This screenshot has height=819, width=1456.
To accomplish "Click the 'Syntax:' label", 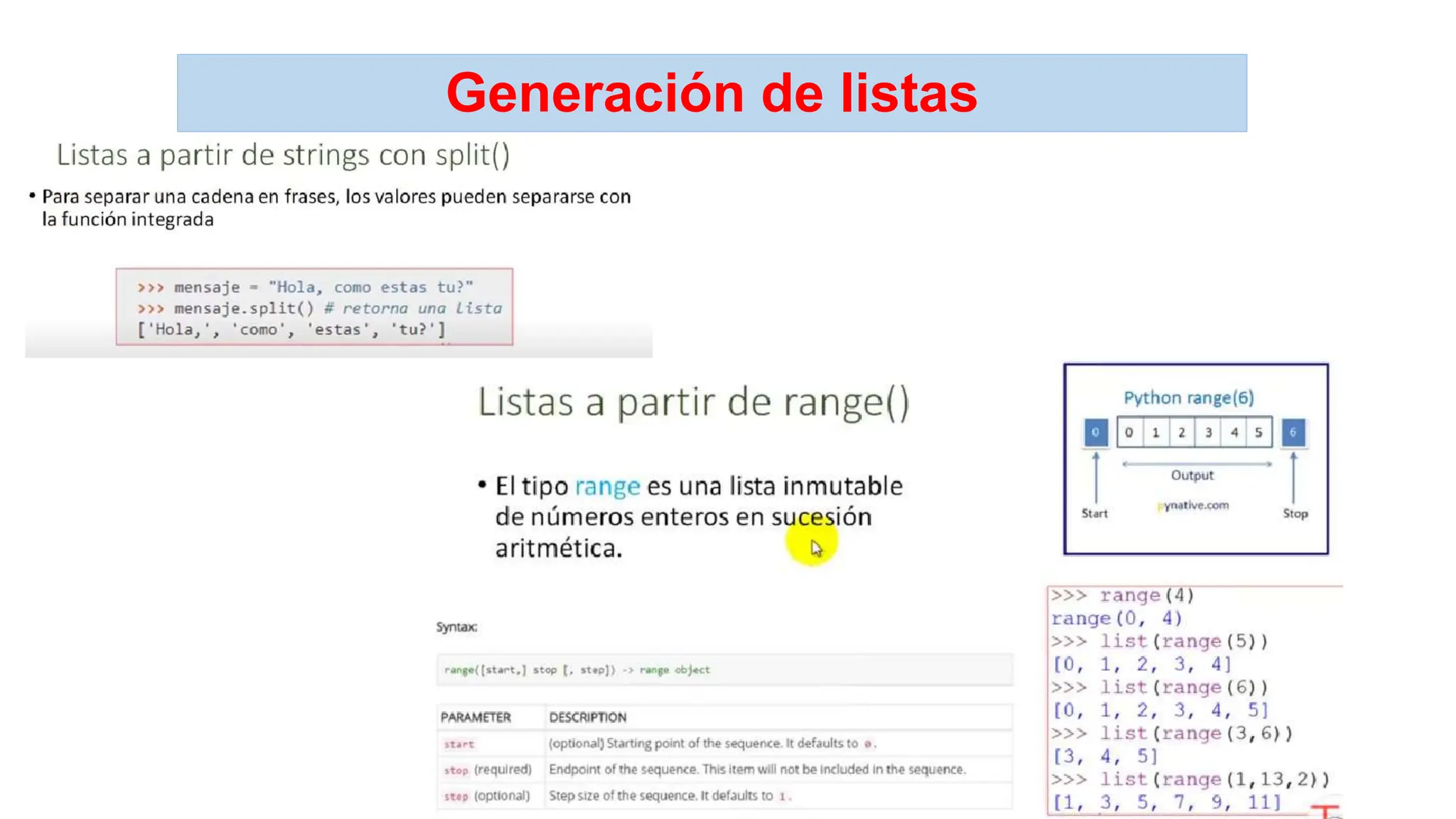I will pos(456,627).
